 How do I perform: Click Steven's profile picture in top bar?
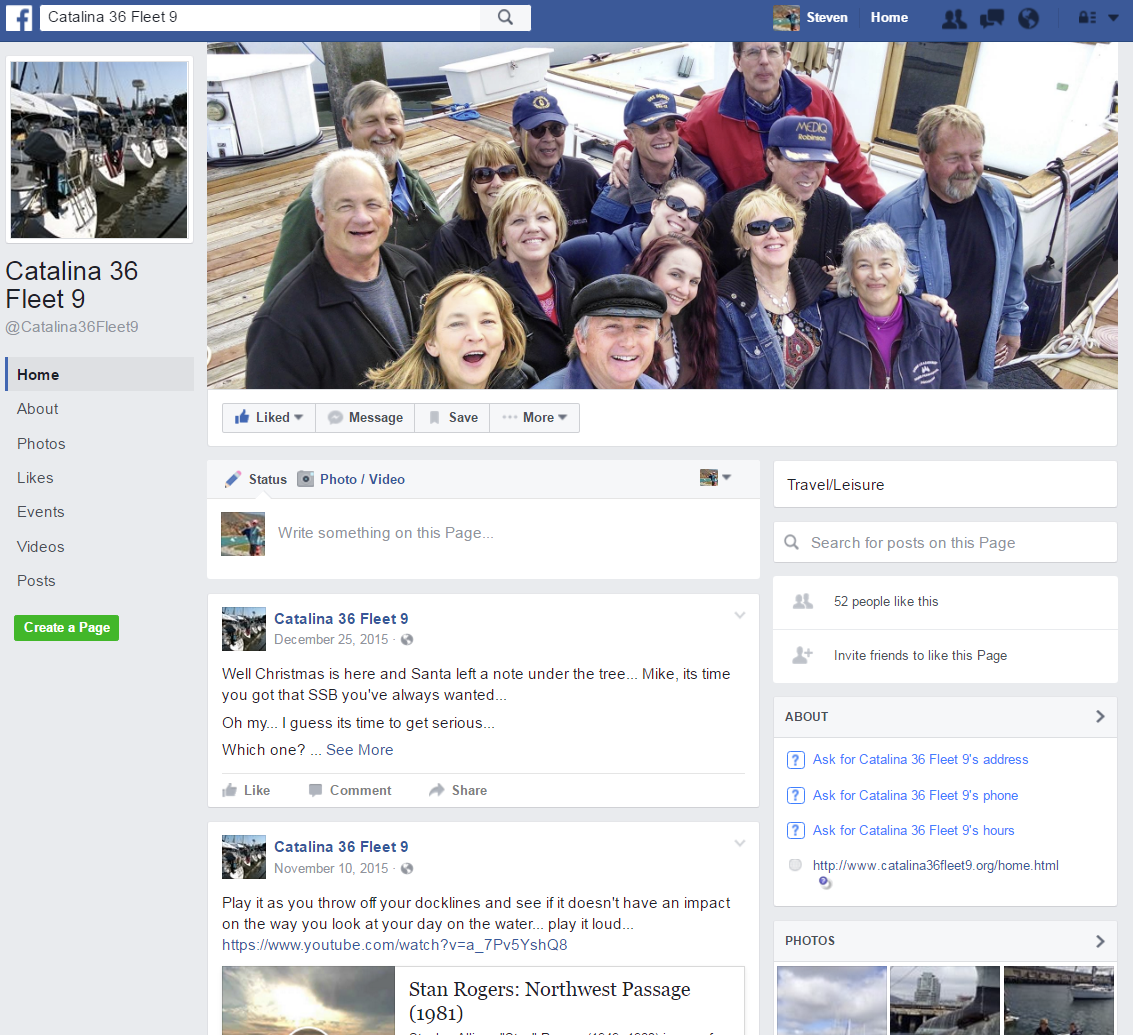click(x=786, y=18)
